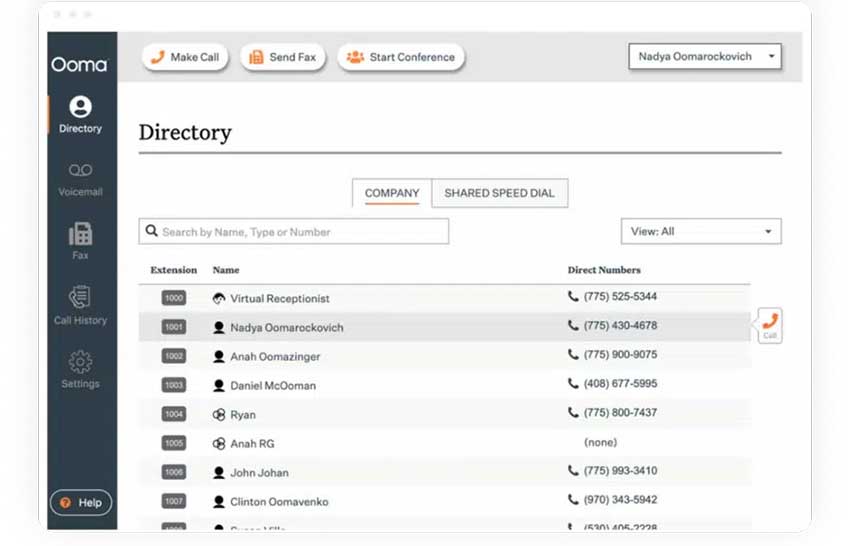
Task: Click phone icon next to (408) 677-5995
Action: pos(573,384)
